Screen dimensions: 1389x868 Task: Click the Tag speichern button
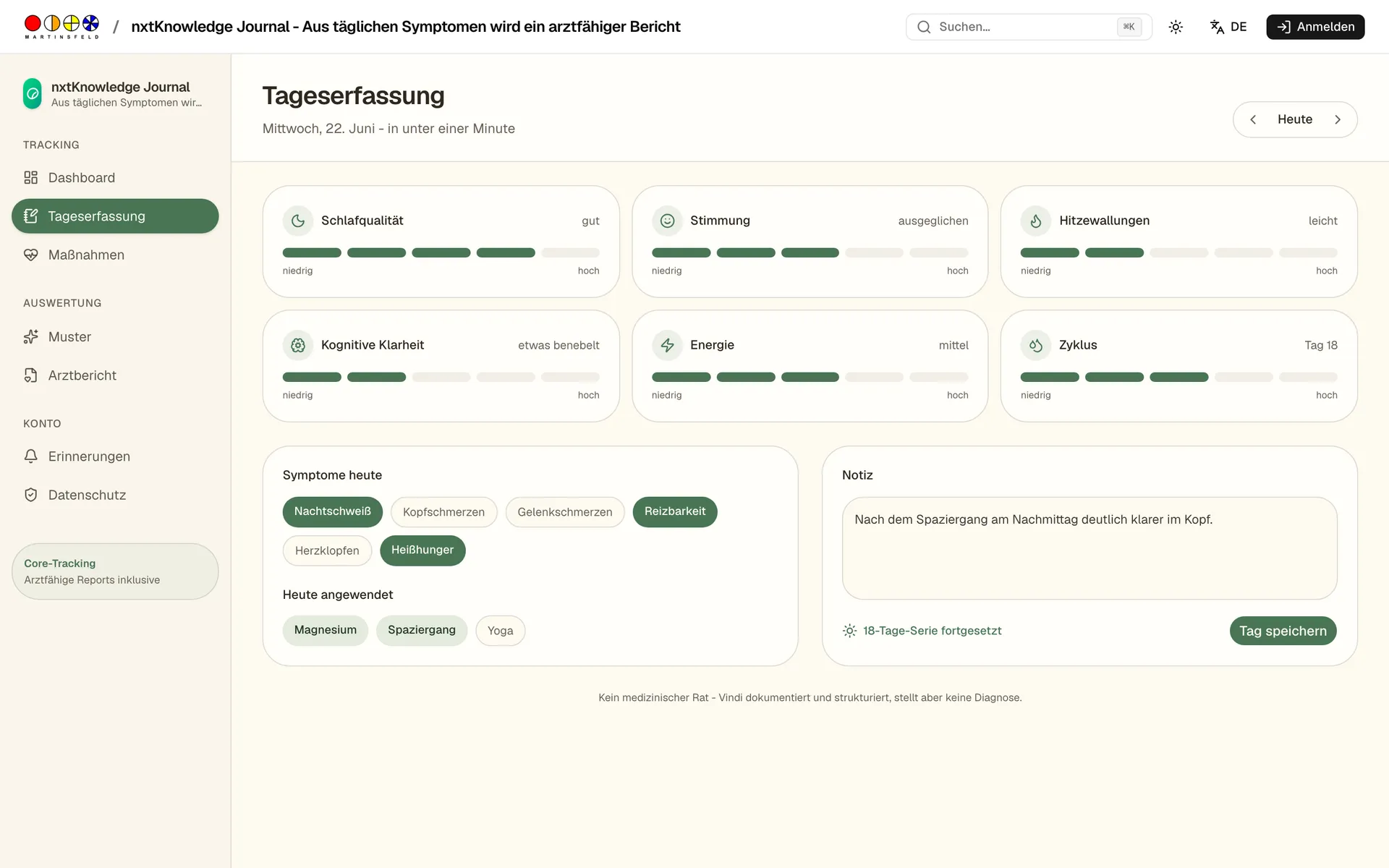(x=1283, y=631)
